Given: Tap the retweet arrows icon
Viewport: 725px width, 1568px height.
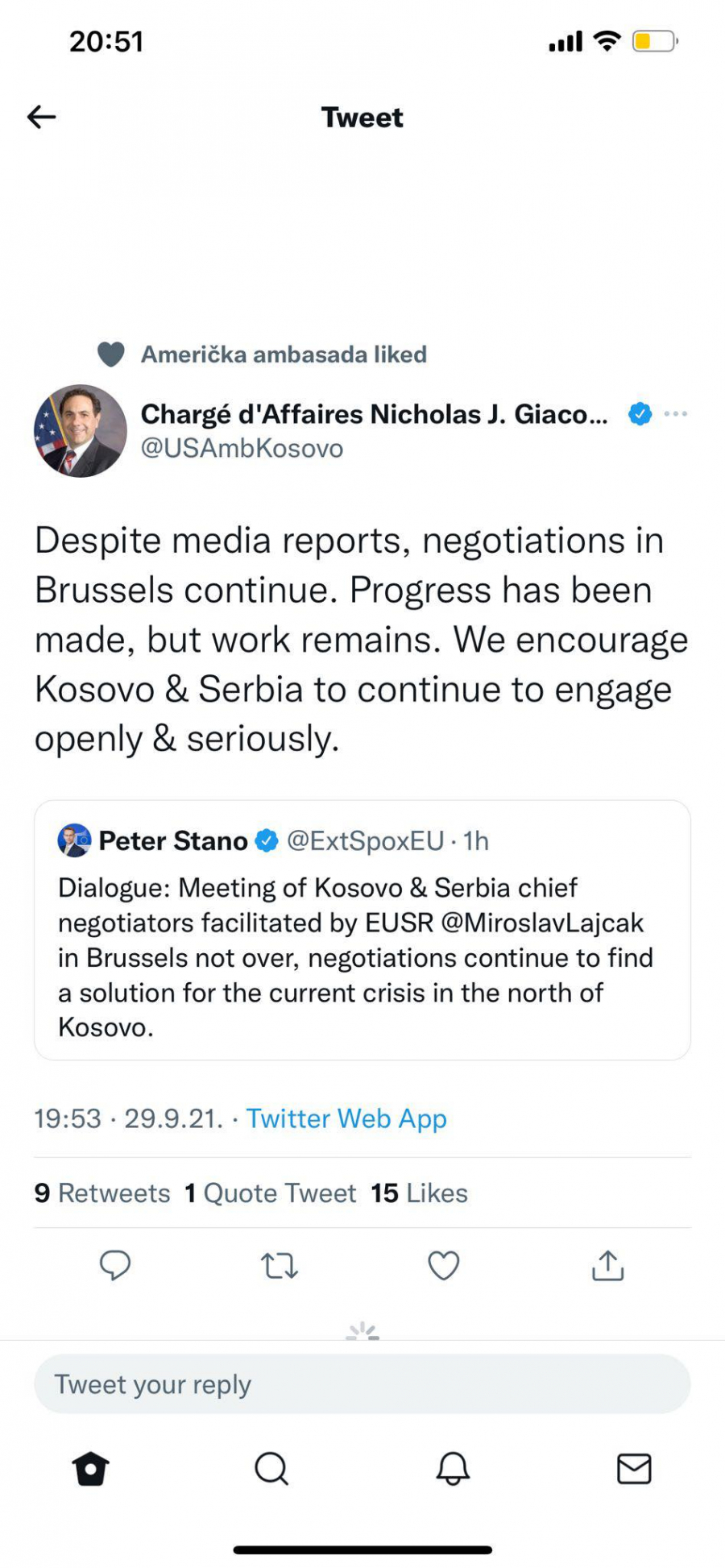Looking at the screenshot, I should coord(280,1266).
